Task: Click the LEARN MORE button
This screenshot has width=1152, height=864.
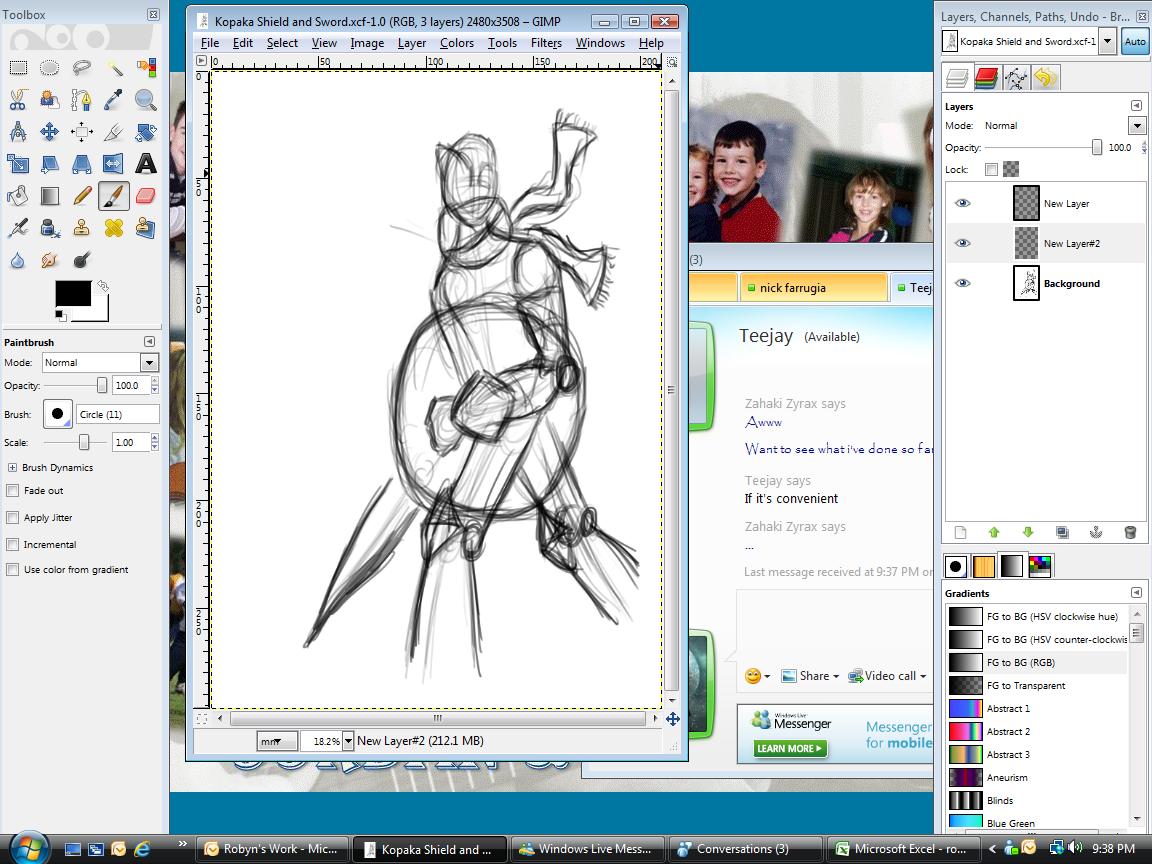Action: (x=788, y=748)
